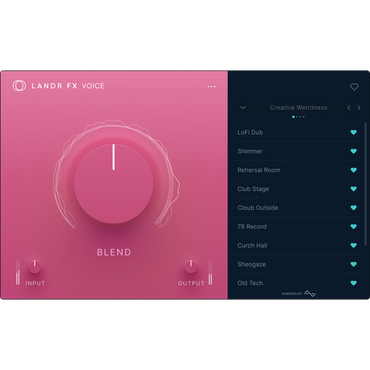
Task: Click the preset list scrollbar
Action: 366,184
